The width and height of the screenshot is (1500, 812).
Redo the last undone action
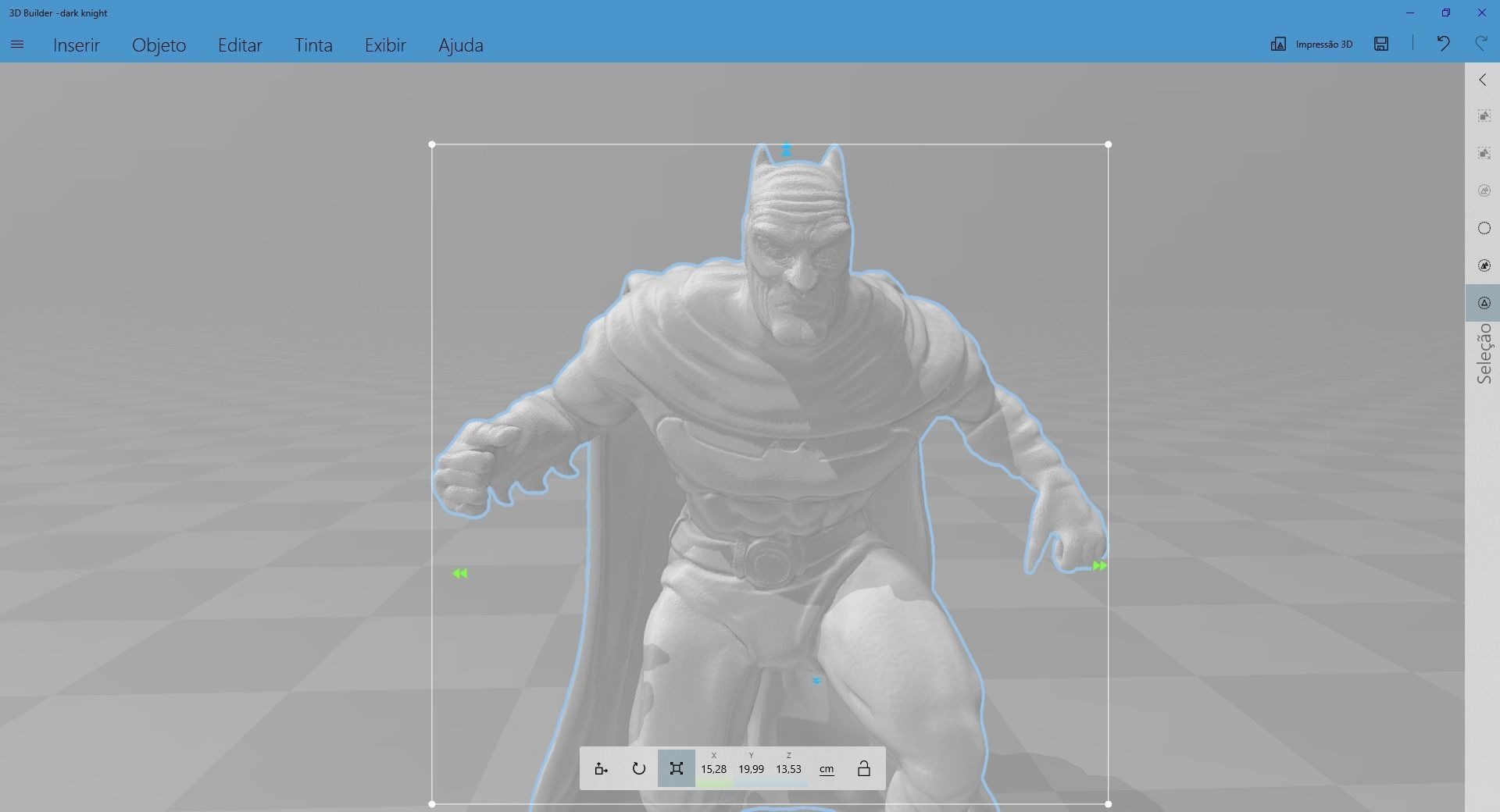click(1480, 44)
